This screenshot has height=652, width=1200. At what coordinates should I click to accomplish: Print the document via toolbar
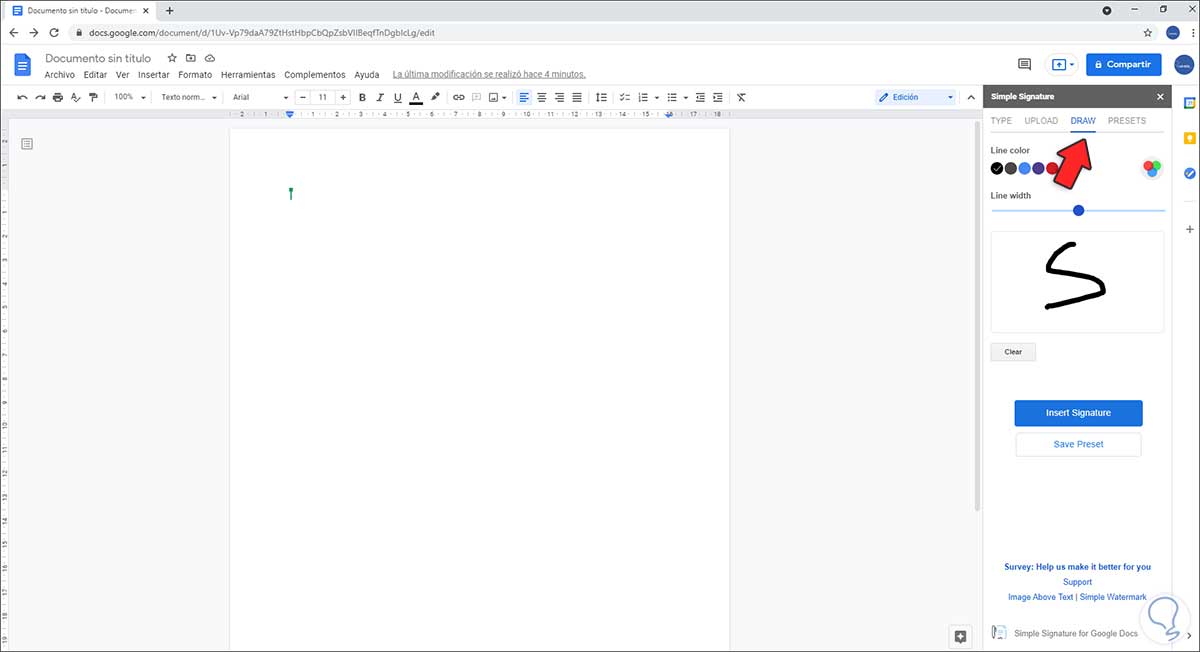click(x=58, y=97)
